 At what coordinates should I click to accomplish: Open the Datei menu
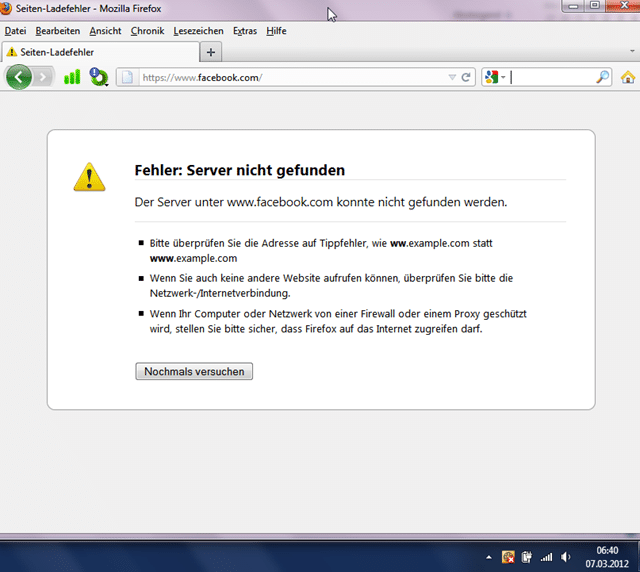click(16, 31)
